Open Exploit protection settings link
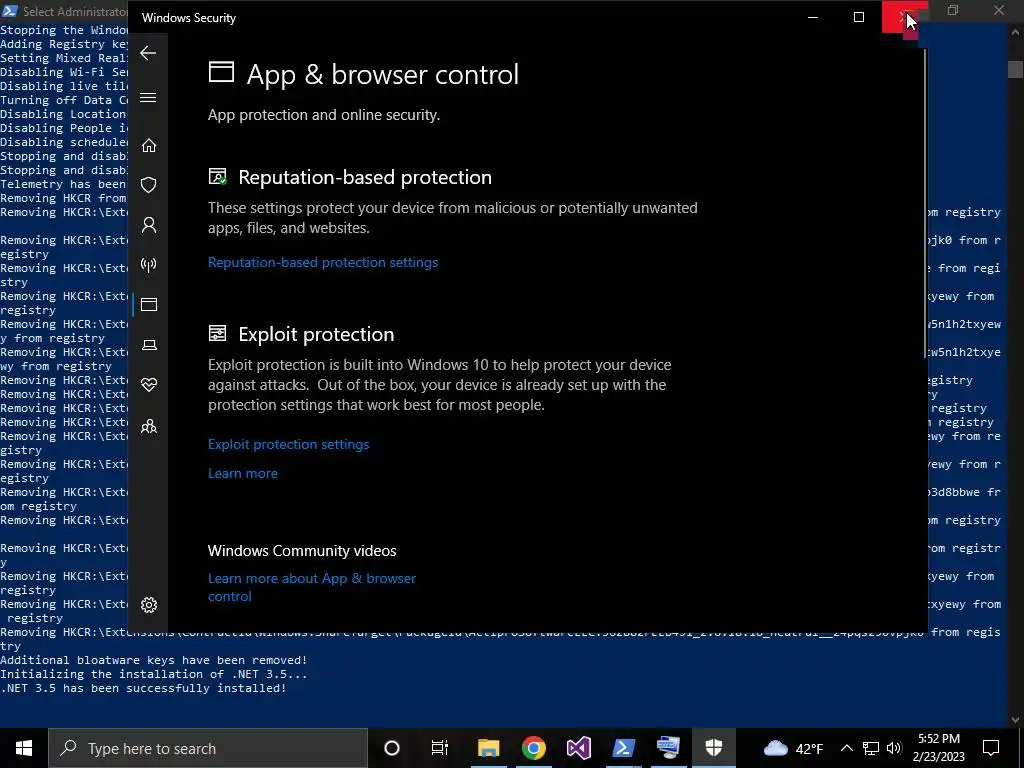Viewport: 1024px width, 768px height. pyautogui.click(x=288, y=444)
